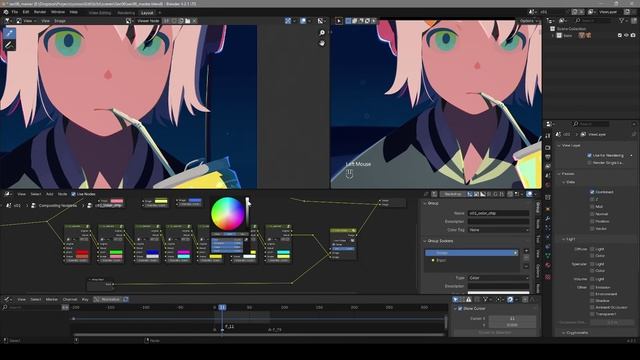Enable the Ambient Occlusion pass checkbox

click(592, 307)
